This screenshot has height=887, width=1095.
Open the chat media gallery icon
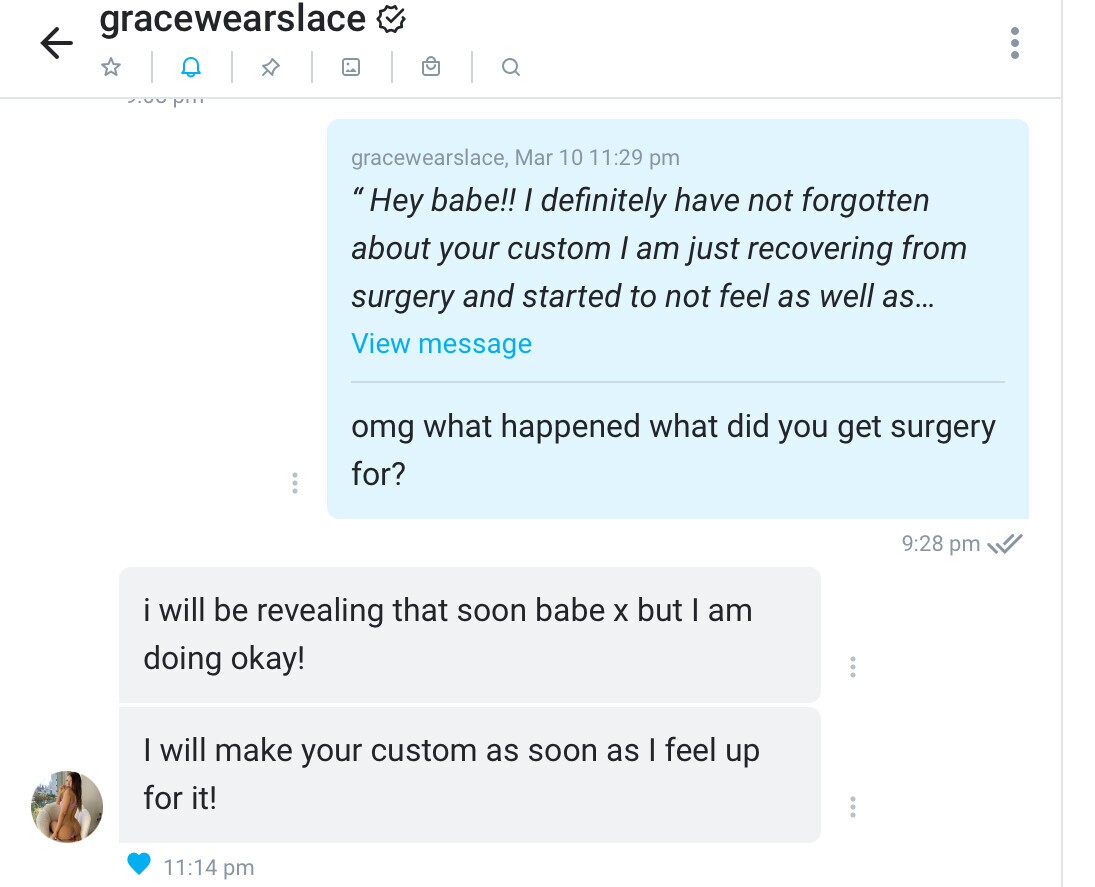tap(350, 67)
